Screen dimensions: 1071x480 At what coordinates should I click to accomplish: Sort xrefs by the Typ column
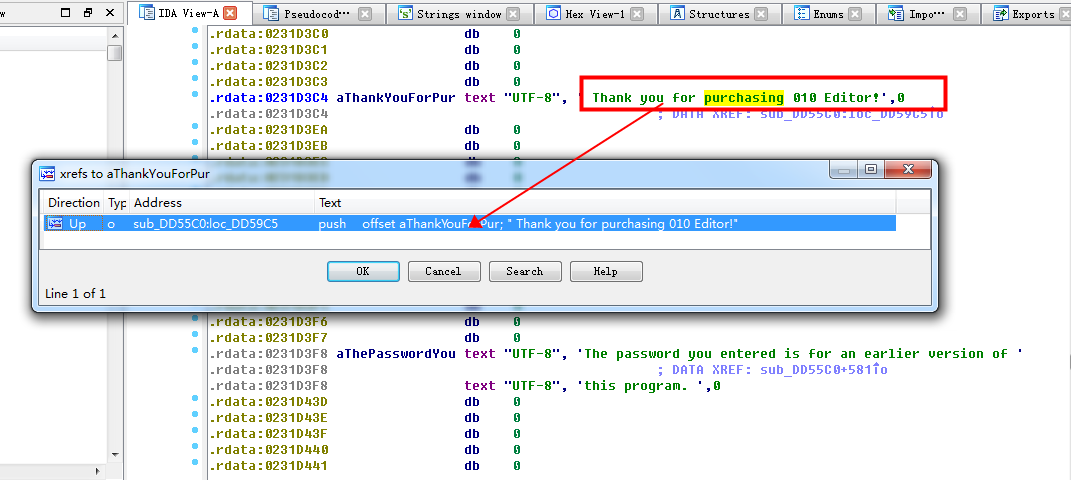point(117,203)
